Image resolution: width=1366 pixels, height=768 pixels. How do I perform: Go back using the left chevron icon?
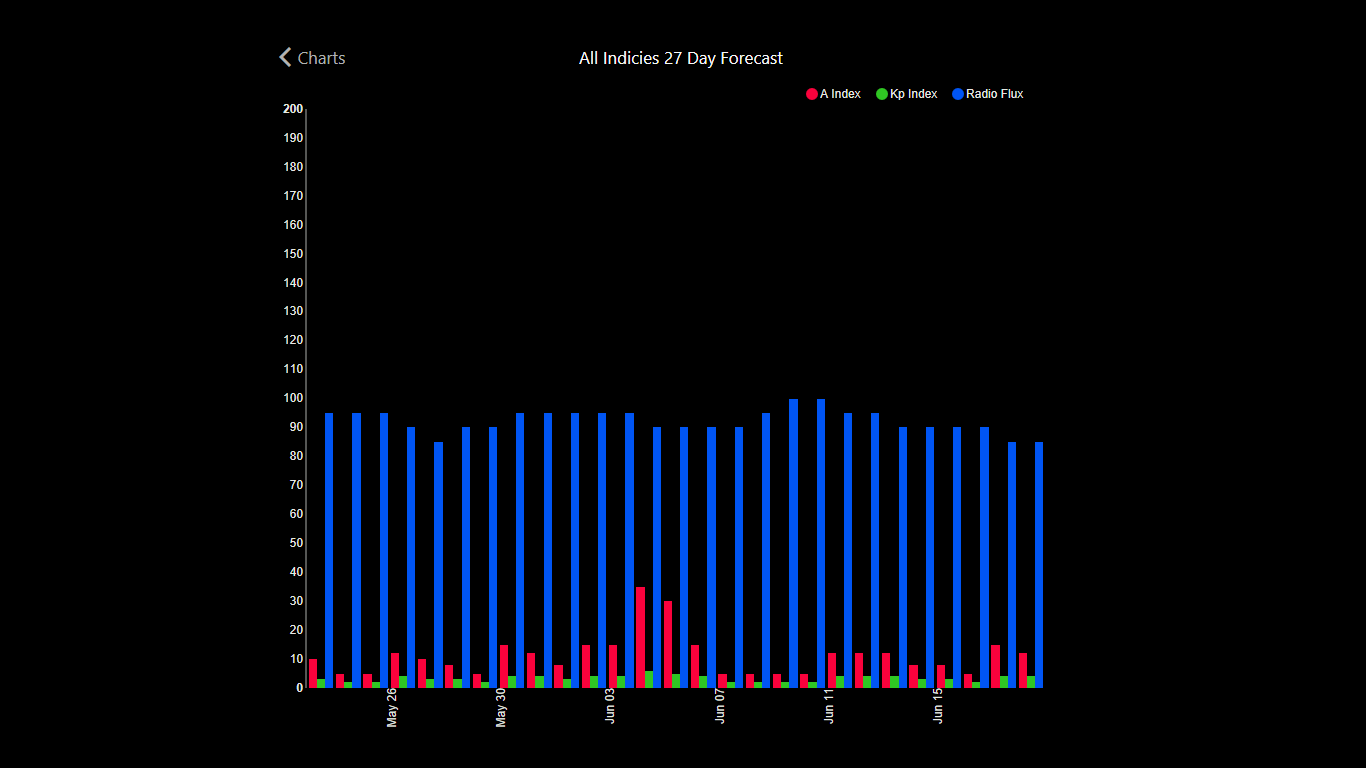tap(285, 58)
